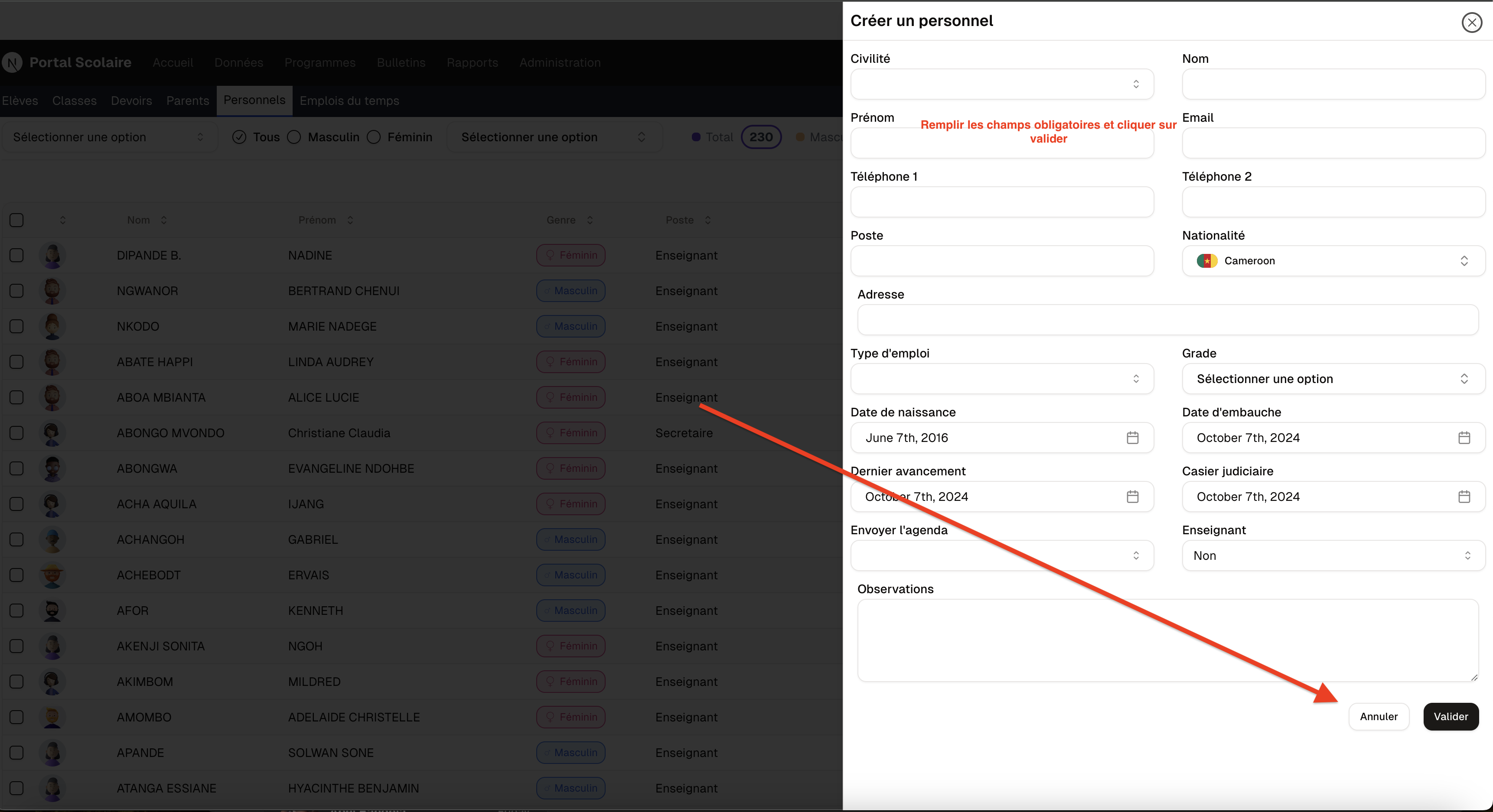Click the Adresse input field
1493x812 pixels.
click(x=1168, y=320)
